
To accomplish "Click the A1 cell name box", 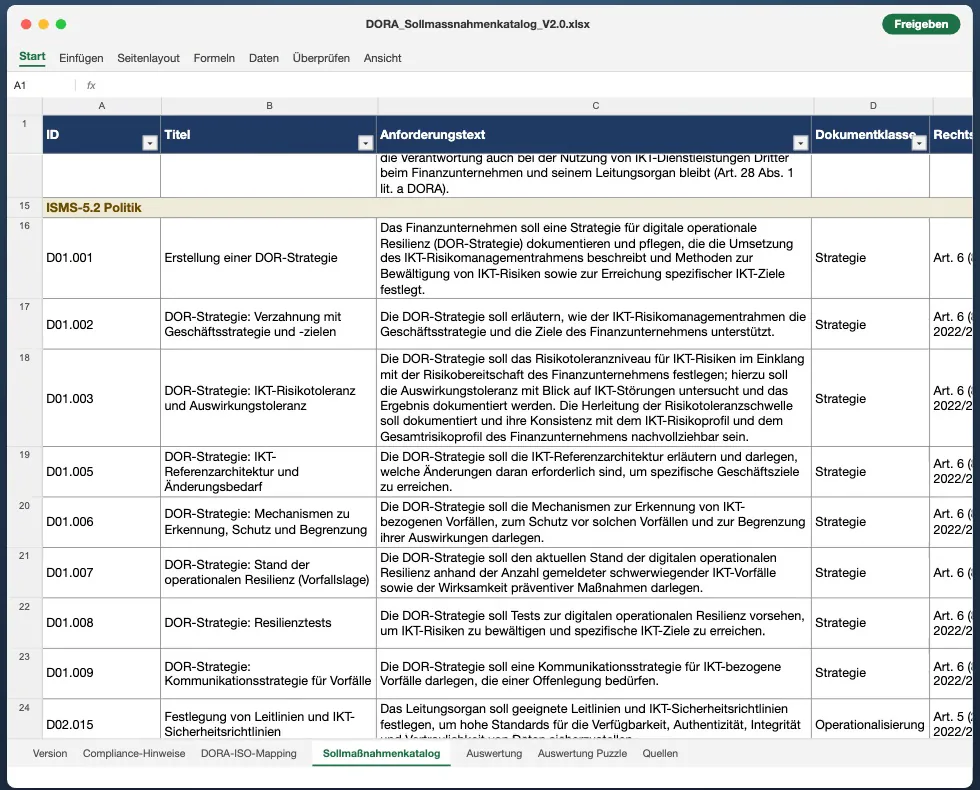I will click(41, 85).
